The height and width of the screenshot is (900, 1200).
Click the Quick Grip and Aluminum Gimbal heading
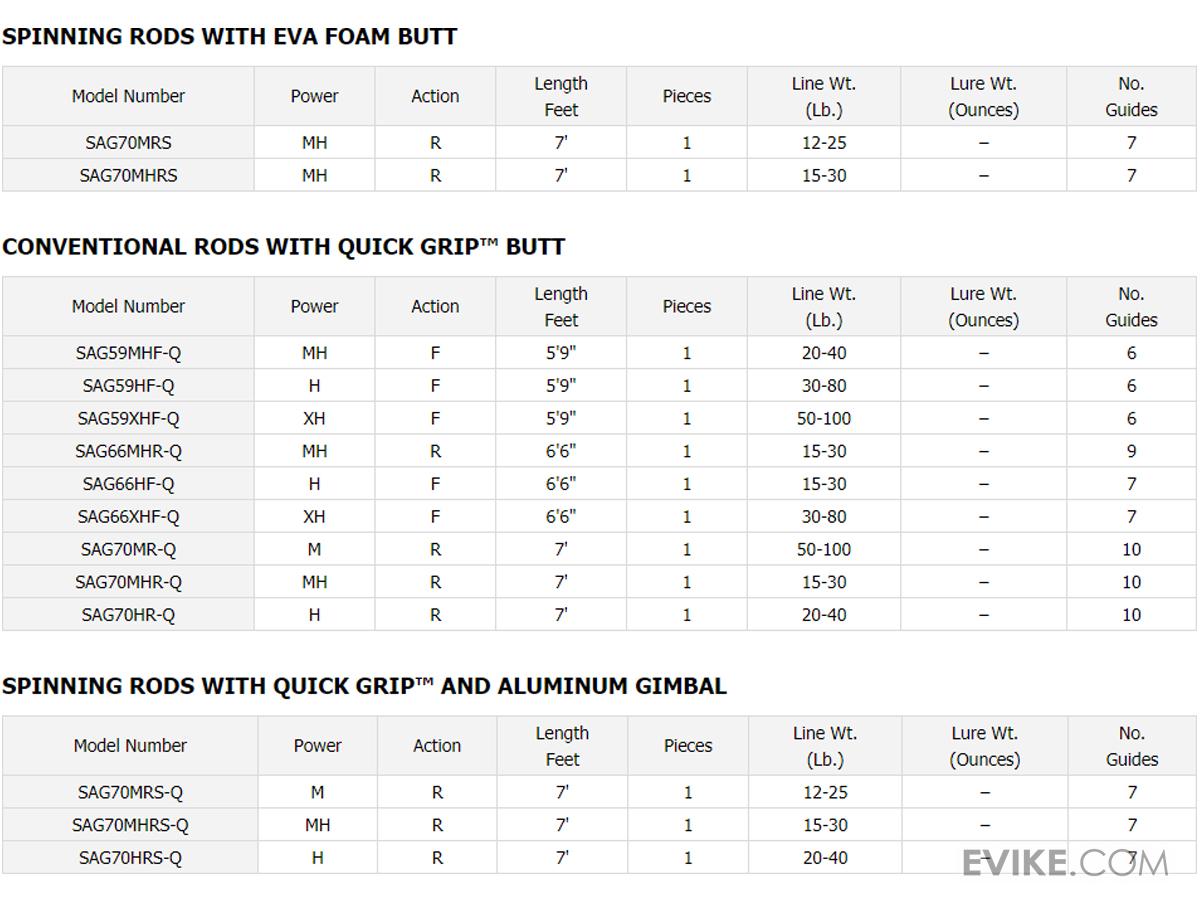[x=364, y=686]
